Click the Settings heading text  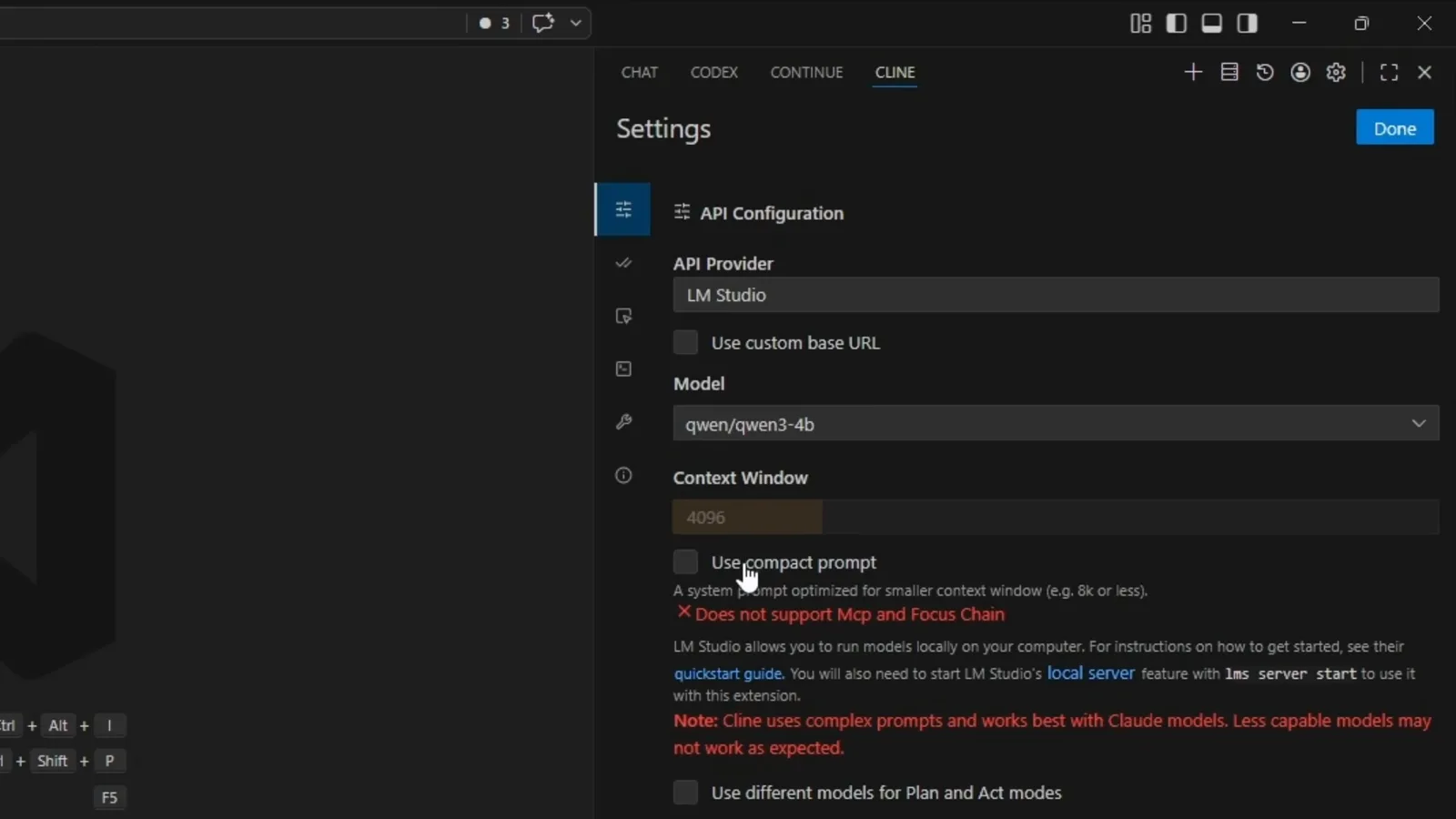663,129
